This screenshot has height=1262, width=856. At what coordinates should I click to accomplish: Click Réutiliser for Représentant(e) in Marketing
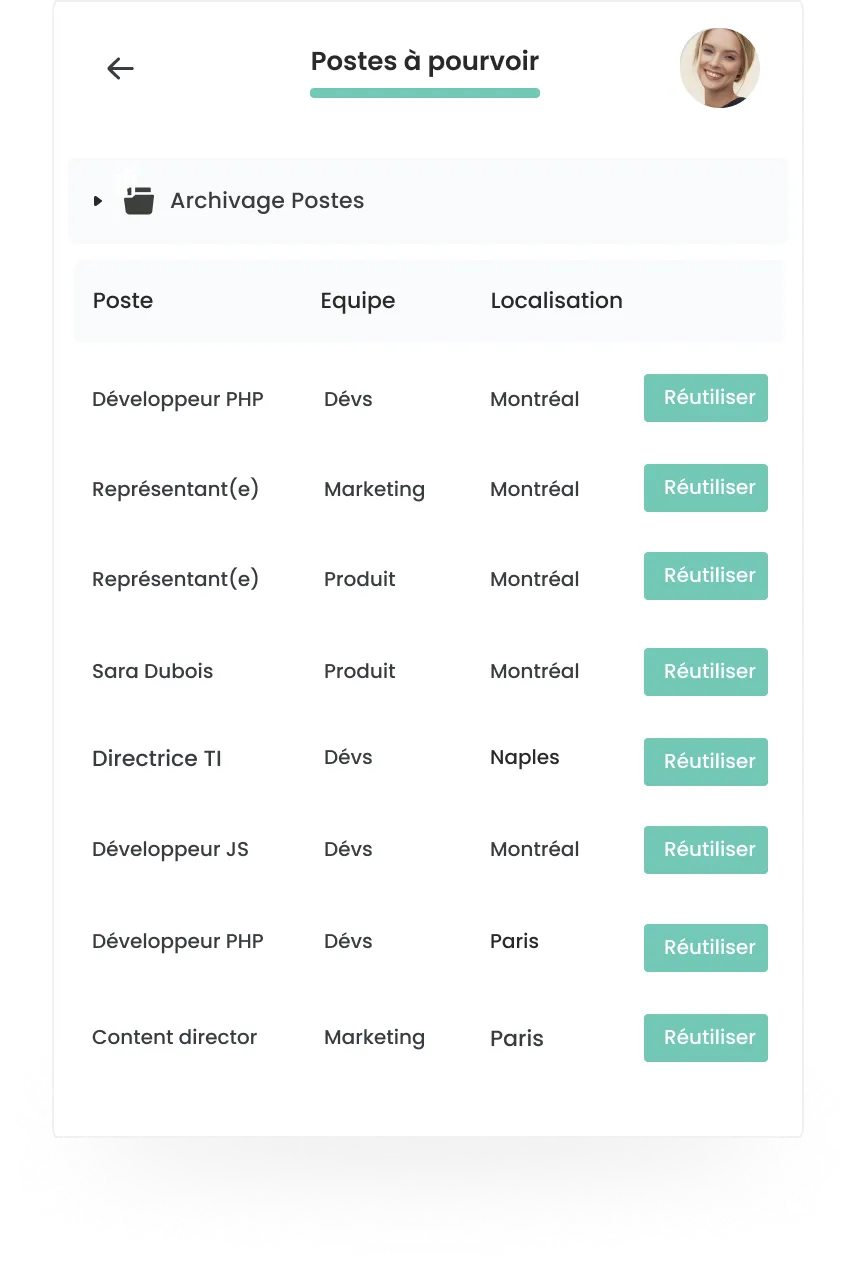point(705,488)
